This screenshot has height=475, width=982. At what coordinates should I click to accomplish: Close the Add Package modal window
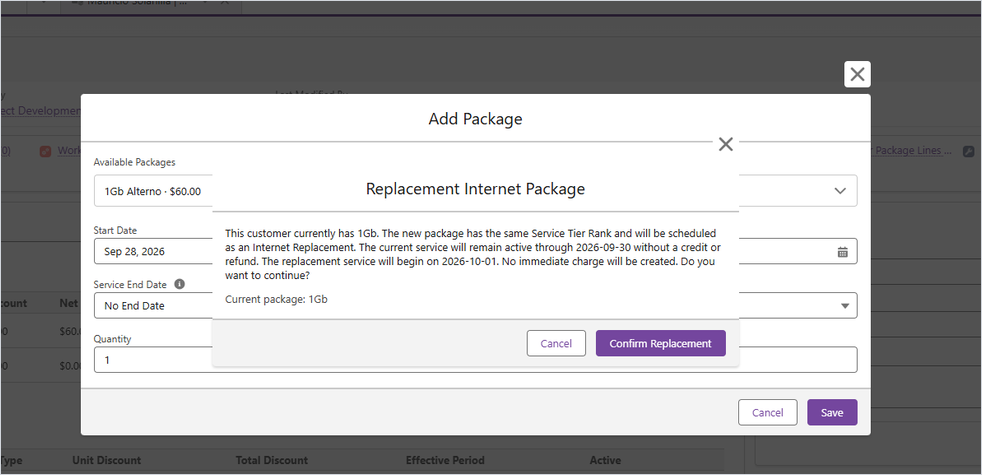click(x=857, y=74)
